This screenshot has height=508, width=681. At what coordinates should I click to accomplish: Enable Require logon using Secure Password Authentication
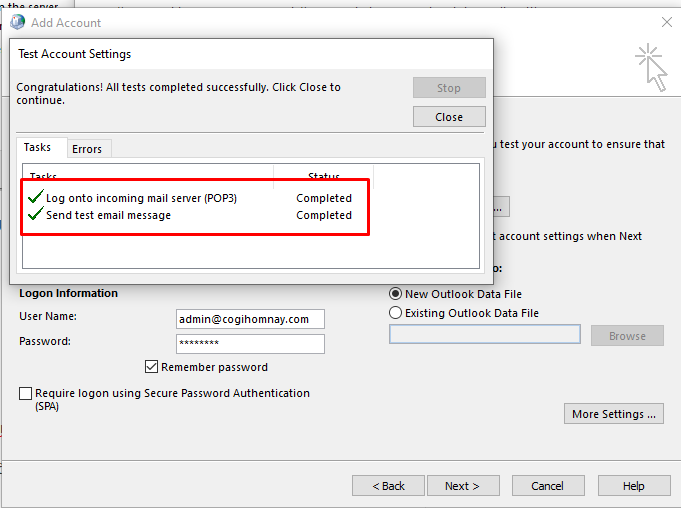click(26, 394)
